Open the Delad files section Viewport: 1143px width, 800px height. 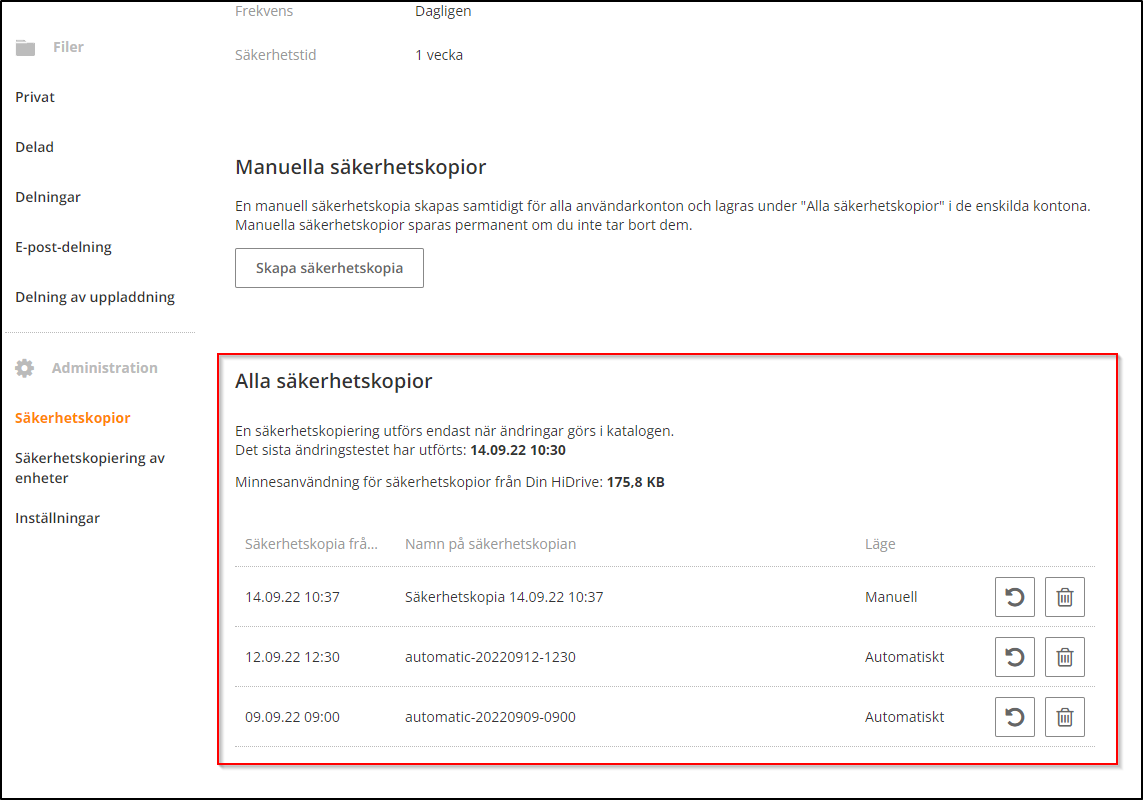point(35,147)
